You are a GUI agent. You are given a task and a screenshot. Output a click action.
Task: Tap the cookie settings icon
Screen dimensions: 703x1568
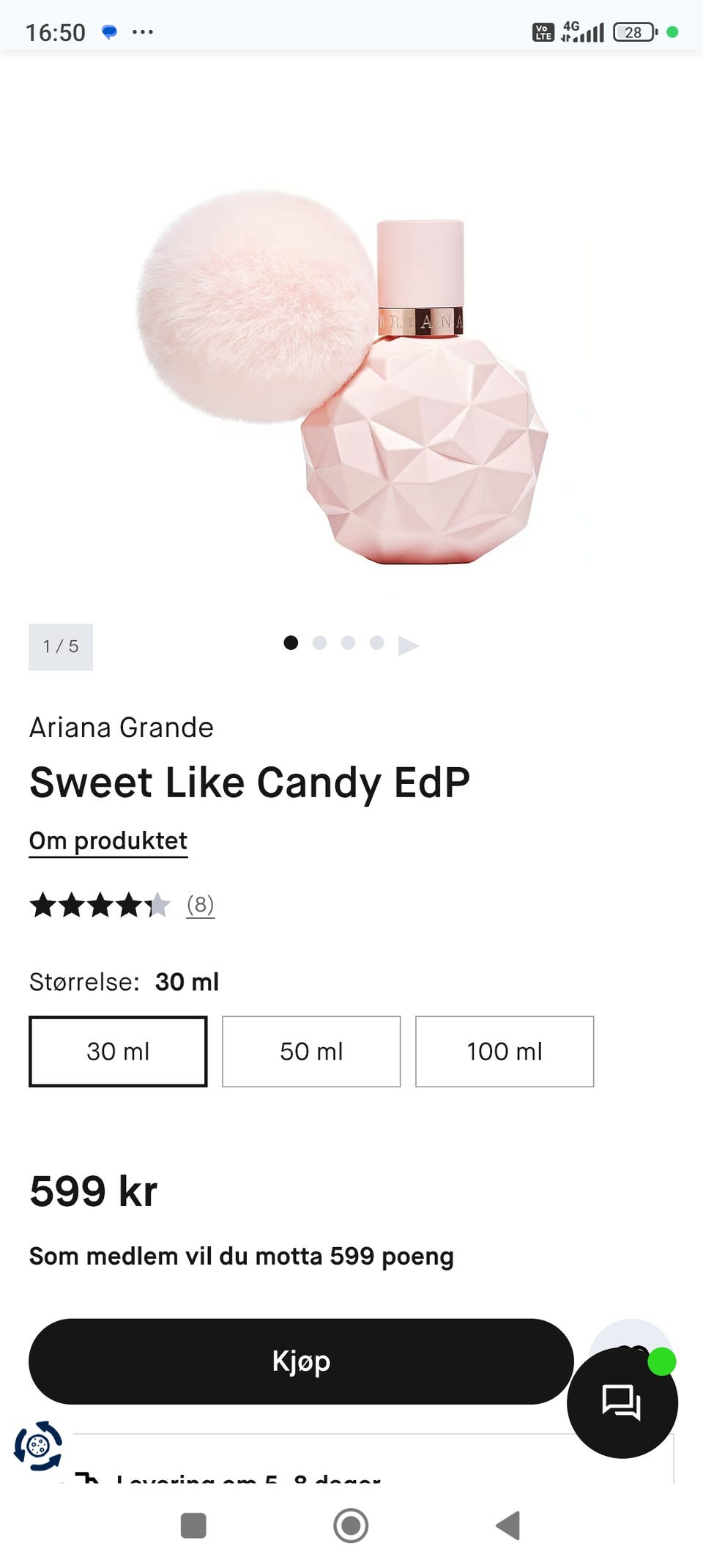38,1446
